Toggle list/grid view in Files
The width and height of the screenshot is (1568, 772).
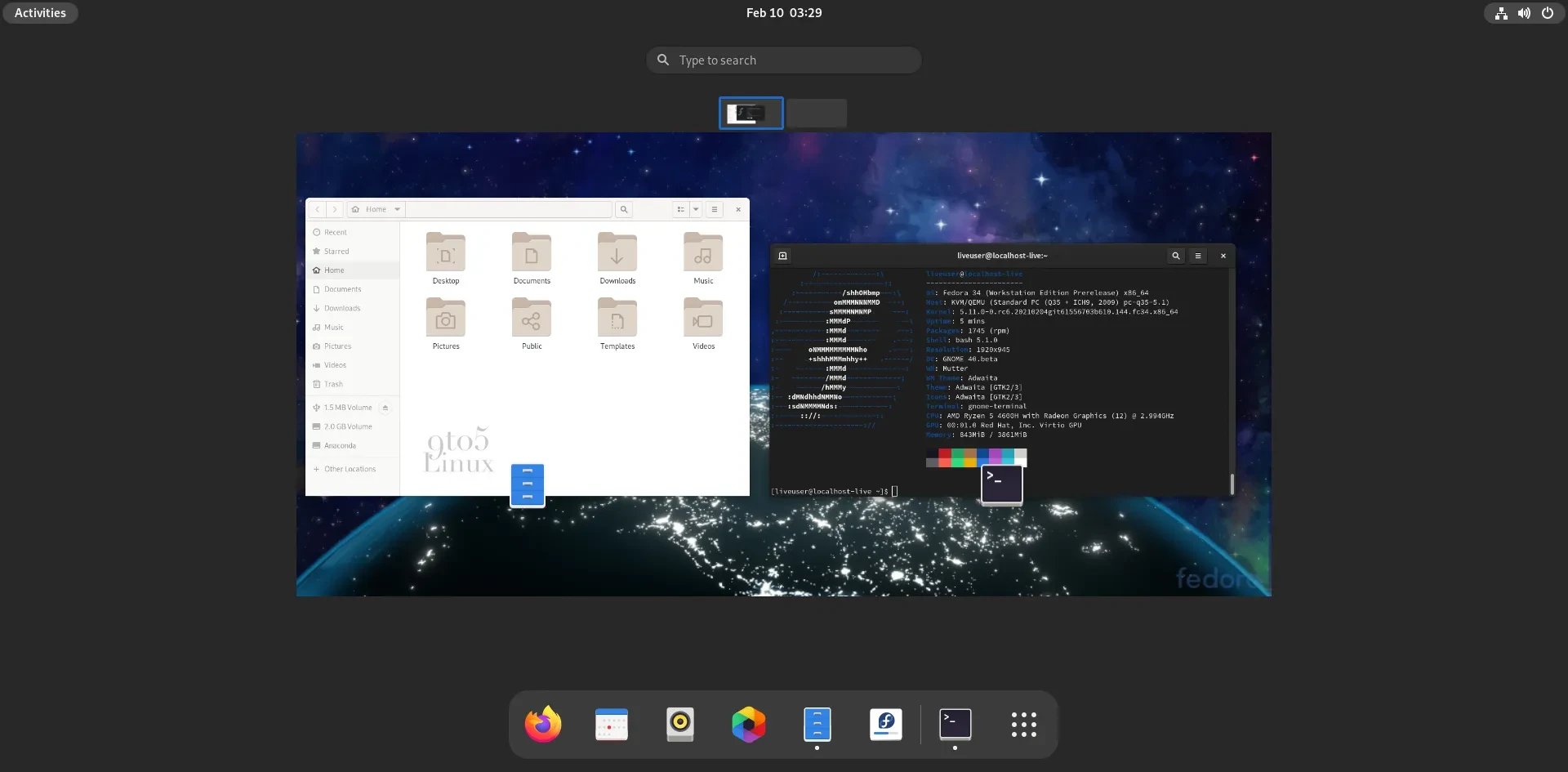[x=681, y=210]
